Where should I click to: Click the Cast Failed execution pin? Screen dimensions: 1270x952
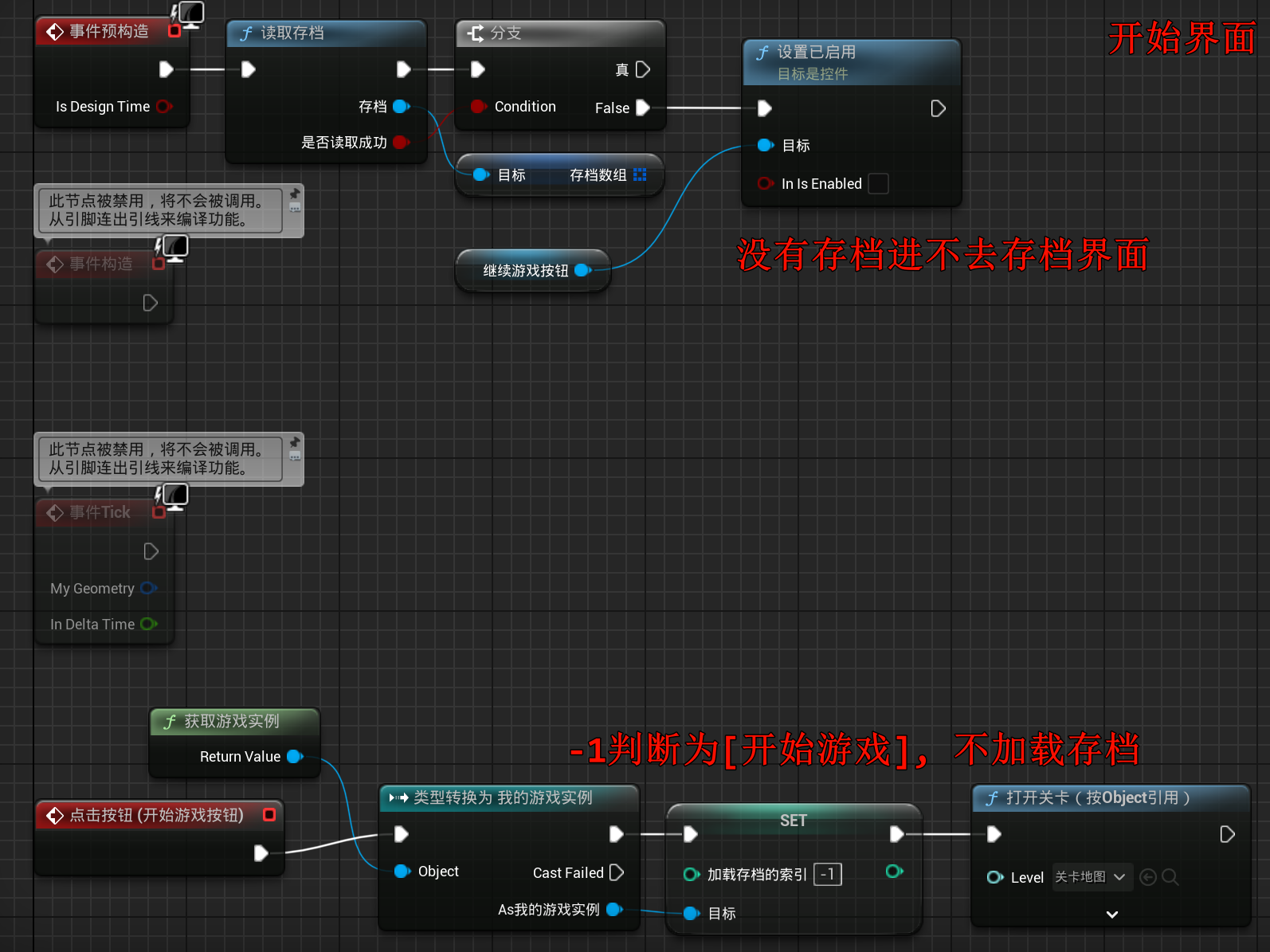click(x=616, y=873)
